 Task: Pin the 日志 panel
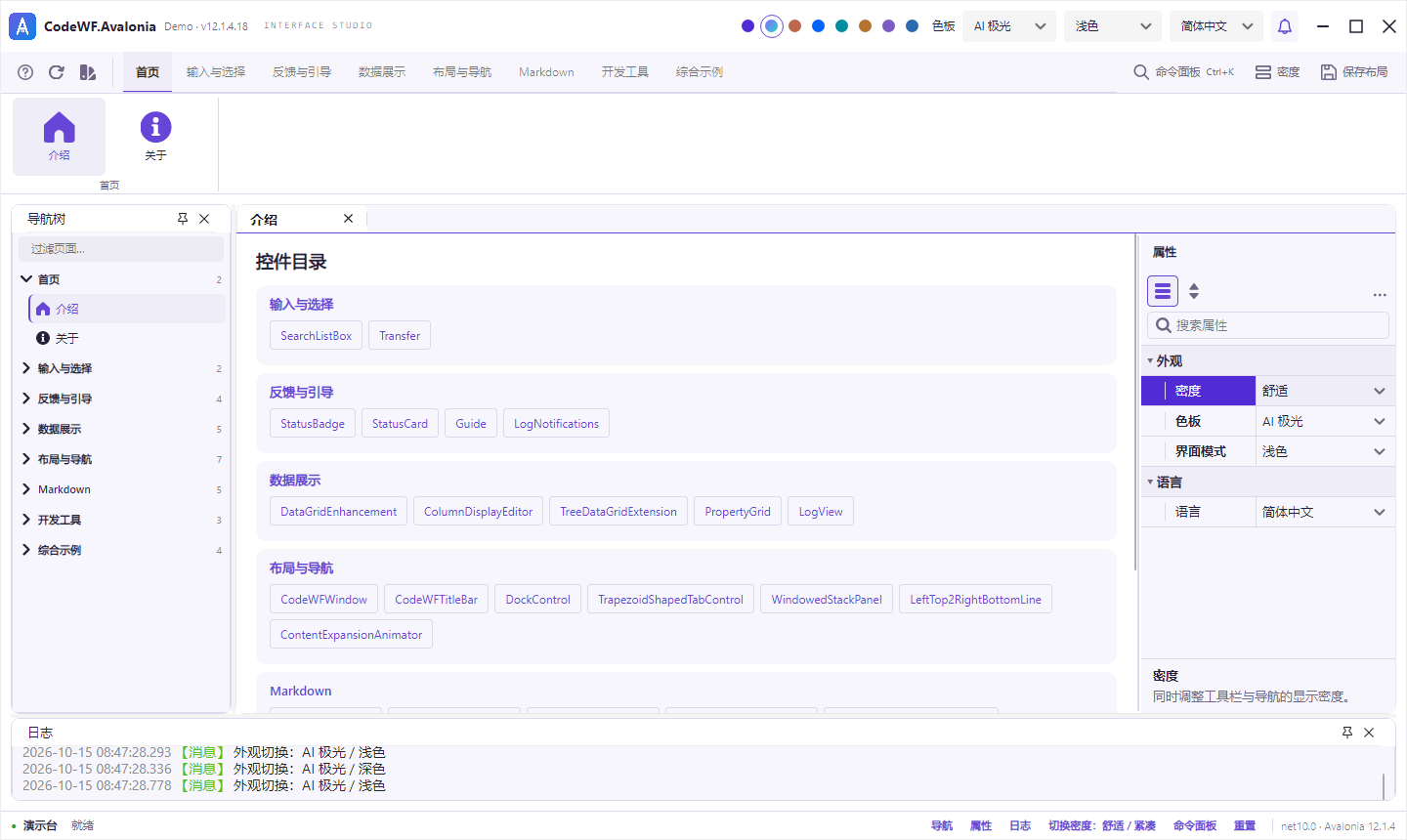pyautogui.click(x=1347, y=733)
